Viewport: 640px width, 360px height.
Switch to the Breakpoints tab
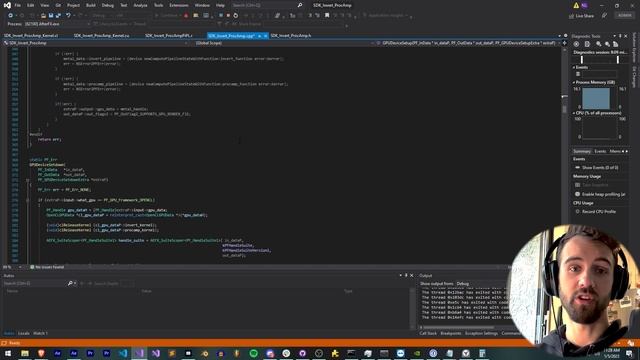(451, 333)
